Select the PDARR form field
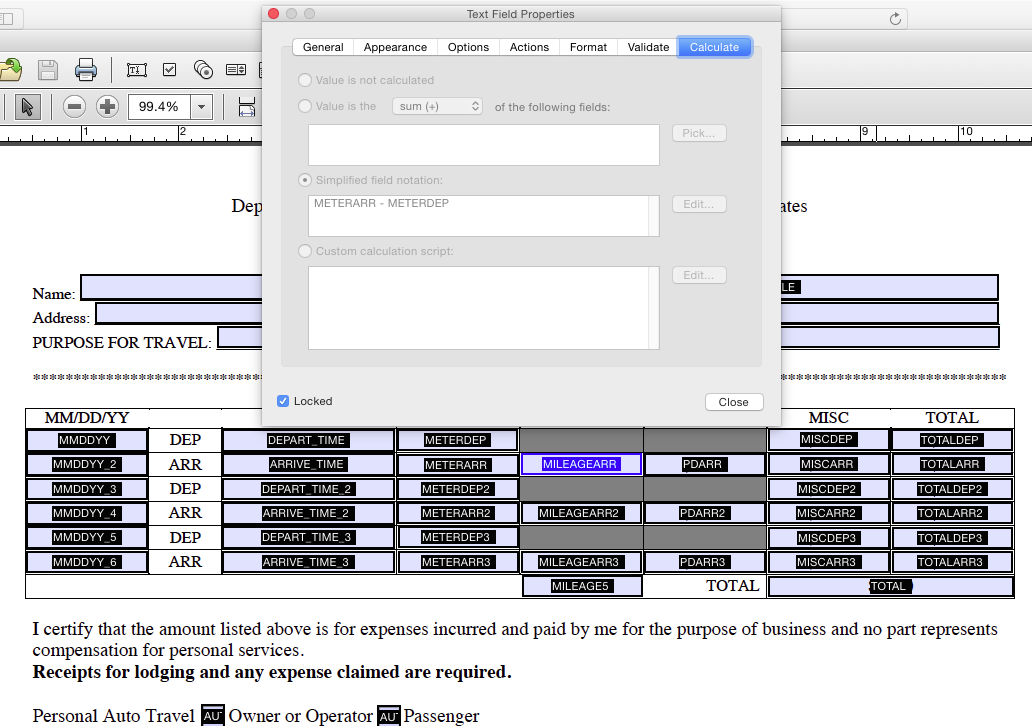 pos(704,464)
